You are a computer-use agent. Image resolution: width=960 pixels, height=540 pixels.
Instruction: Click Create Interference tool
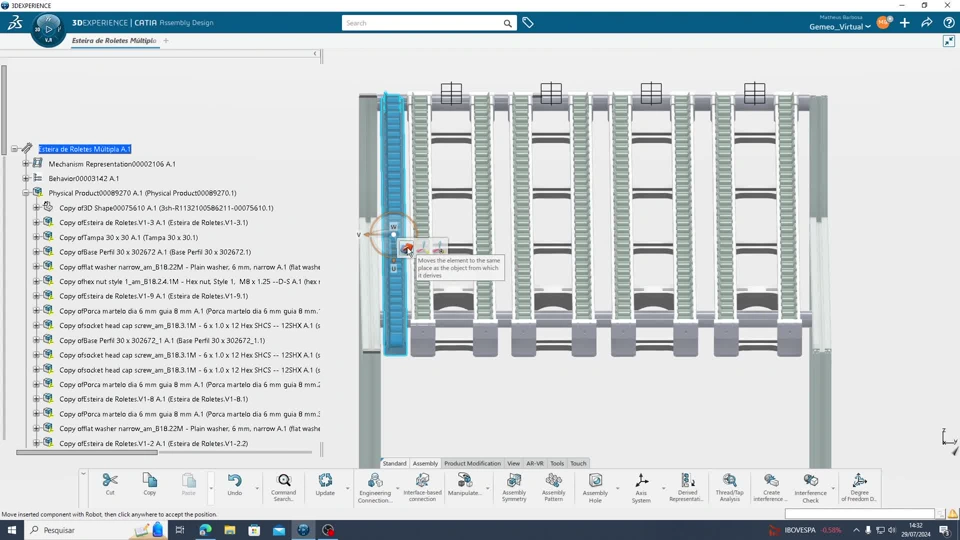click(x=771, y=487)
